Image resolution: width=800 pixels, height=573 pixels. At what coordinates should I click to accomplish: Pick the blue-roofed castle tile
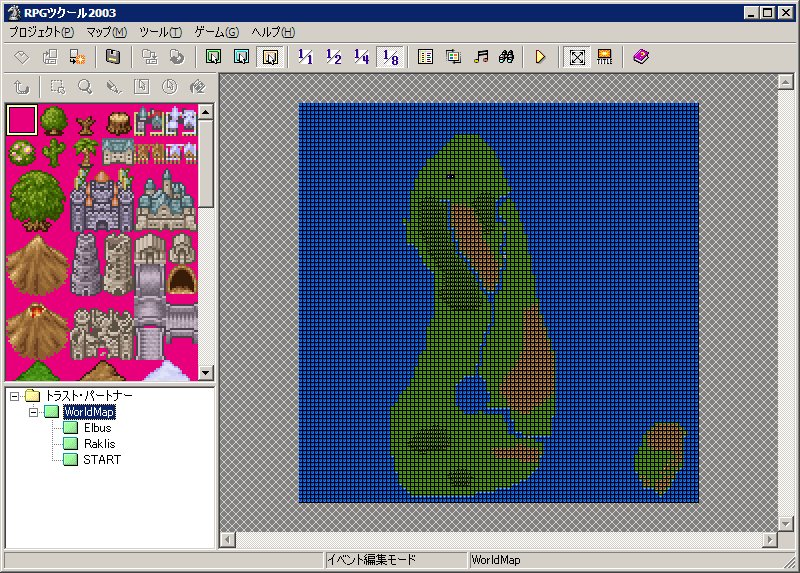tap(166, 201)
